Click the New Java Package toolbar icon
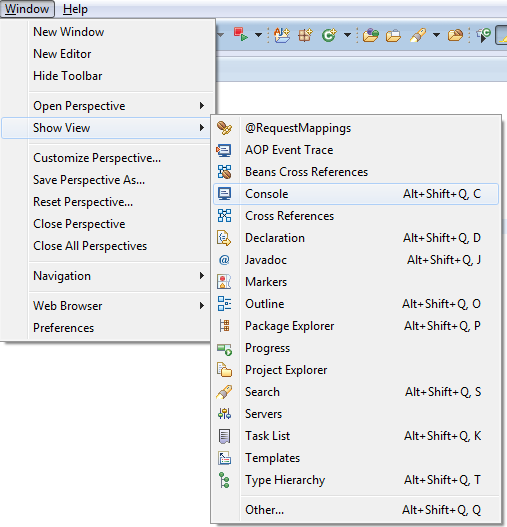This screenshot has width=507, height=527. 305,35
